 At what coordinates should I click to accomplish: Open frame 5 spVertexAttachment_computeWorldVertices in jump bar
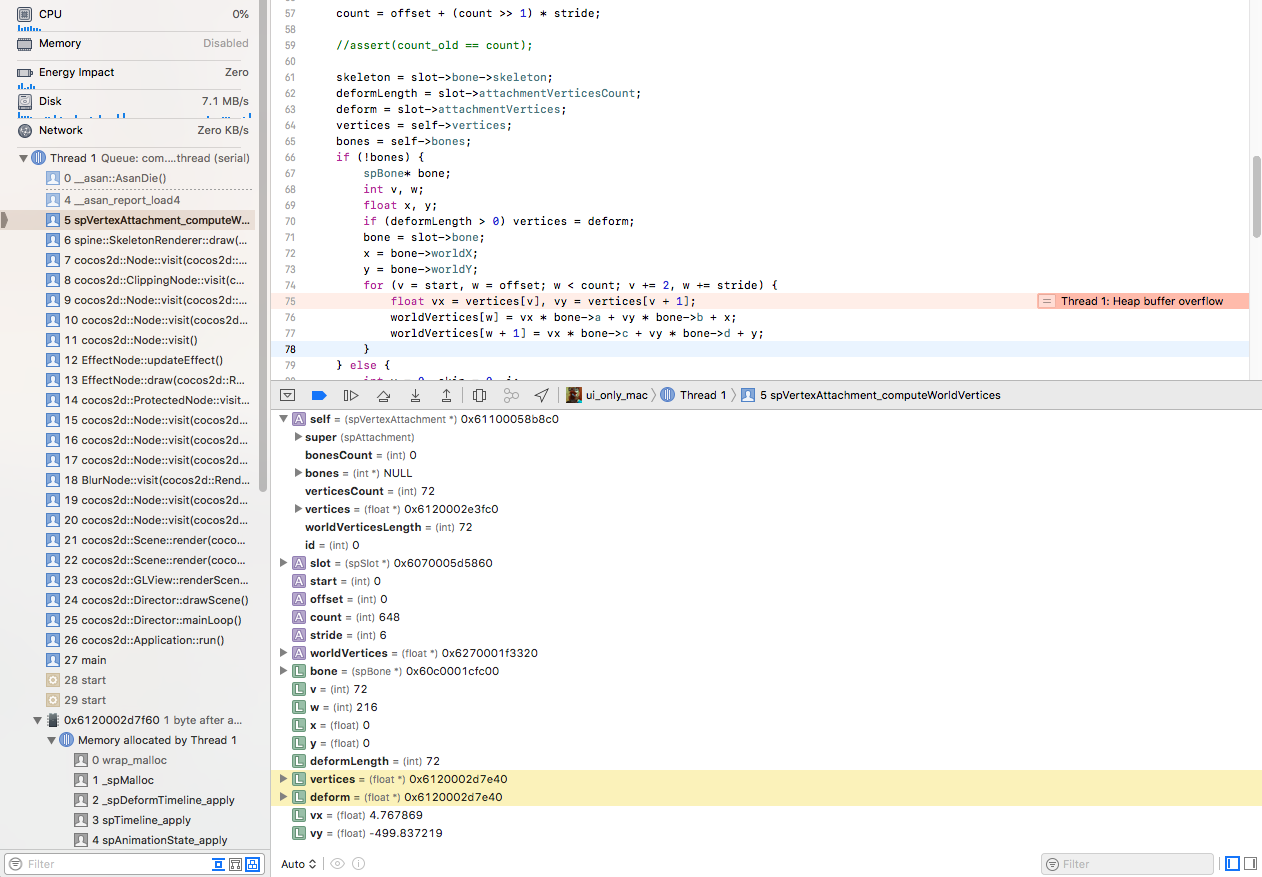point(880,395)
